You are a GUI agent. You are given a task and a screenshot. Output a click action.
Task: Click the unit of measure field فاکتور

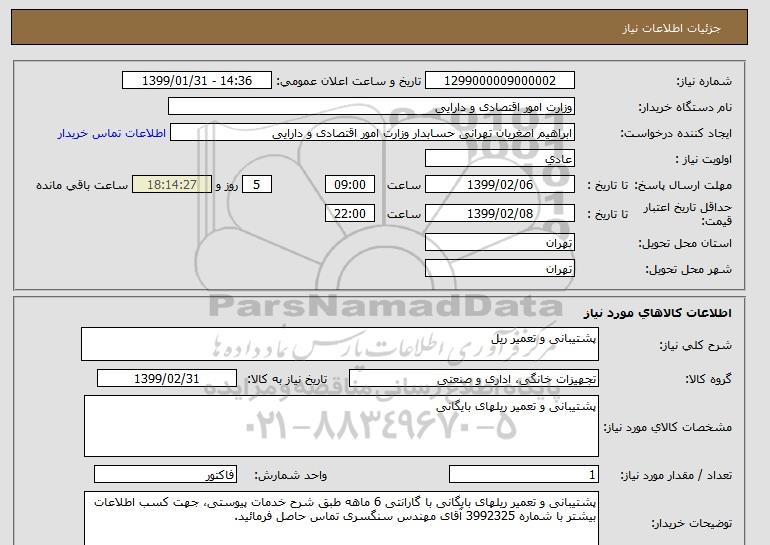click(165, 475)
